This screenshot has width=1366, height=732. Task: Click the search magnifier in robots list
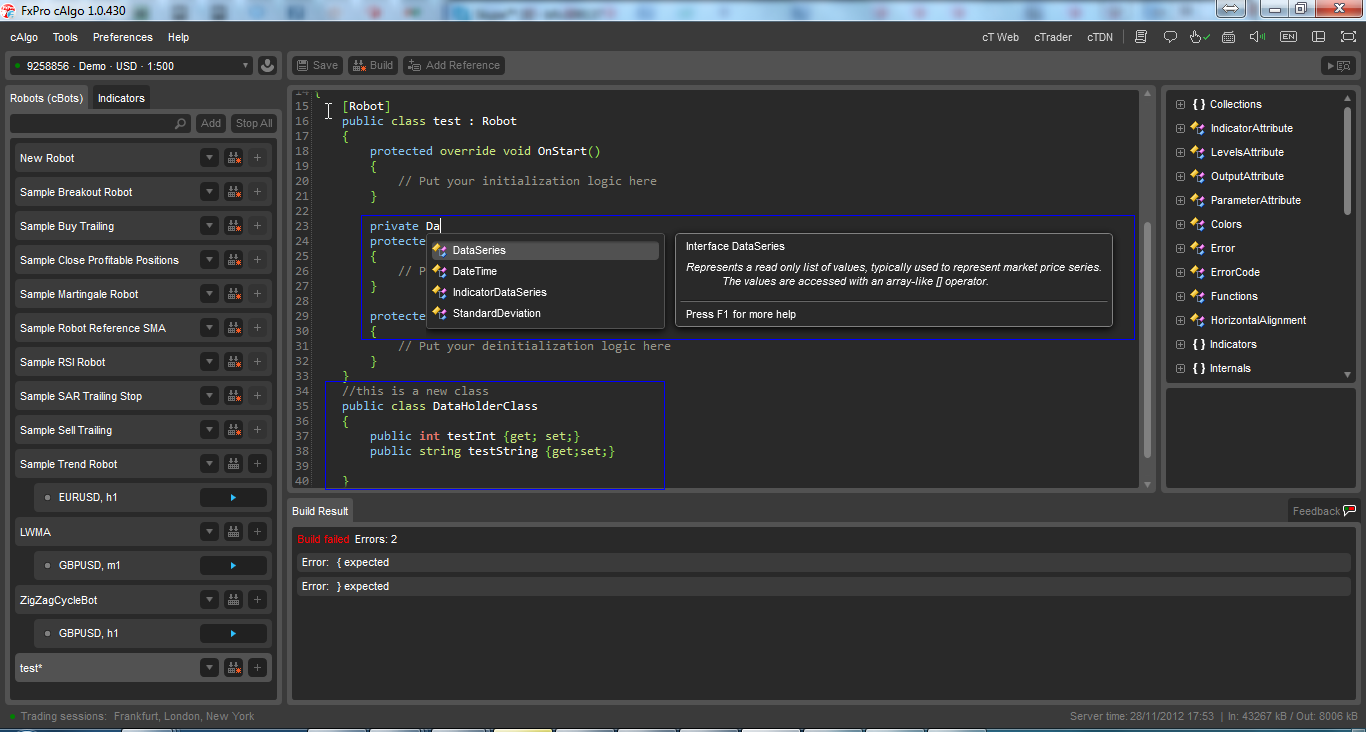(x=180, y=124)
